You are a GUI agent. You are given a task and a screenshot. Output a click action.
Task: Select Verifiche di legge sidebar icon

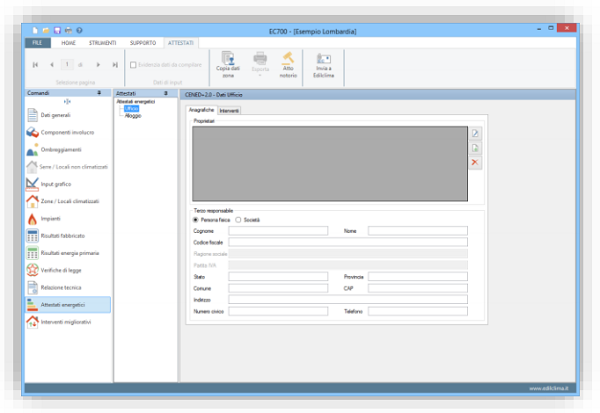pos(33,270)
